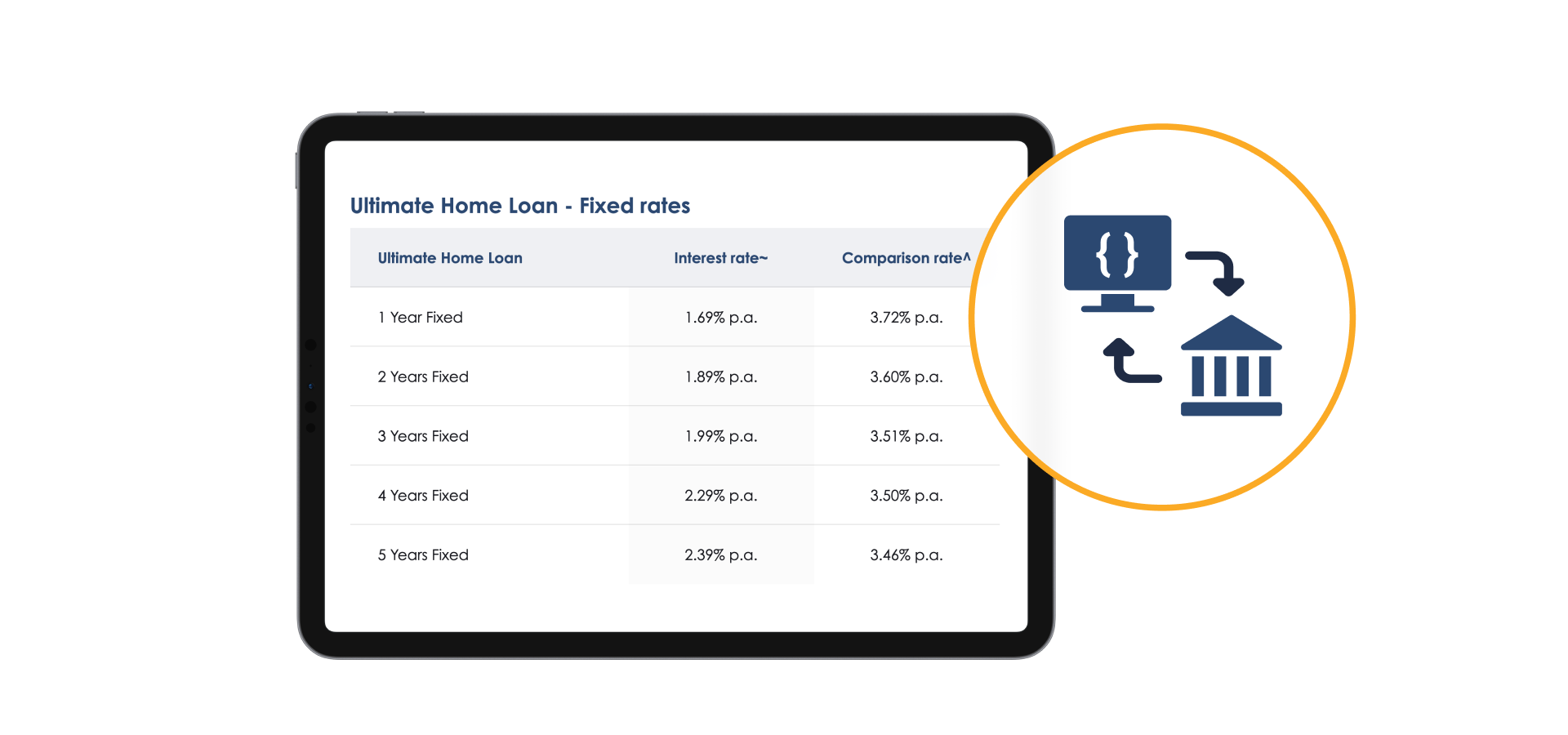Click the 3.46% p.a. comparison rate cell

(906, 555)
